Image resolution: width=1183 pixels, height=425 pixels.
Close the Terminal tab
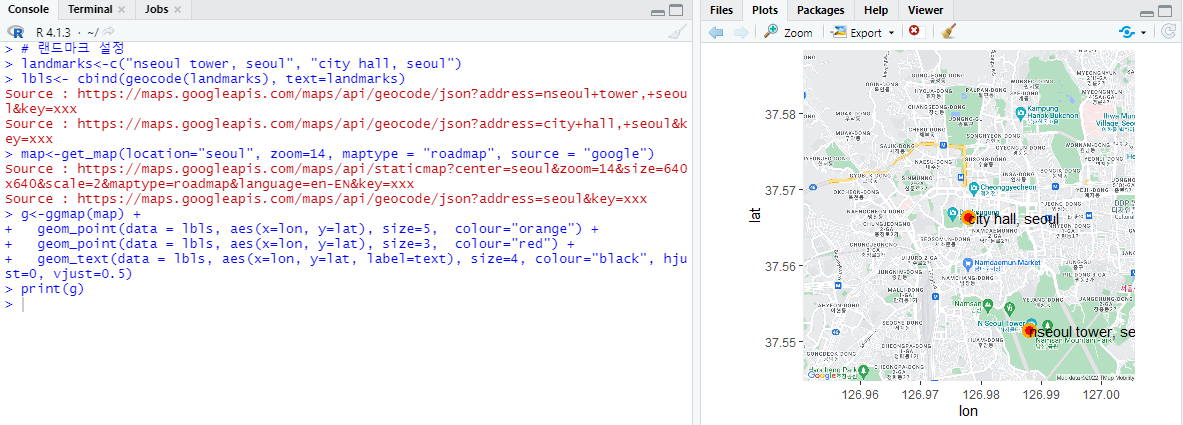[x=121, y=11]
